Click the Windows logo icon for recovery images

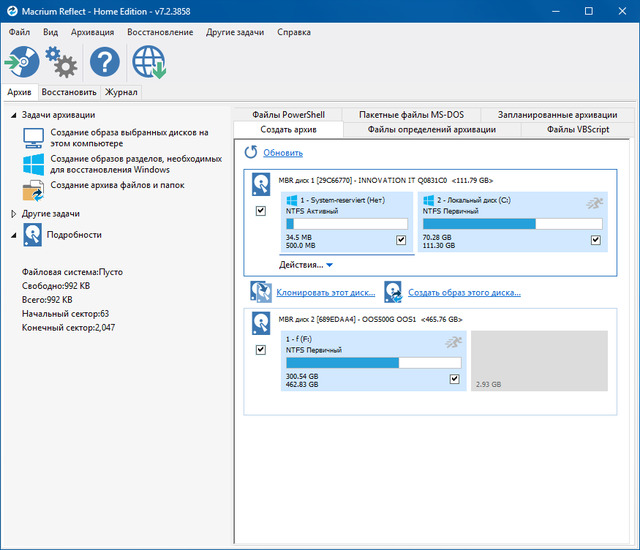click(34, 164)
